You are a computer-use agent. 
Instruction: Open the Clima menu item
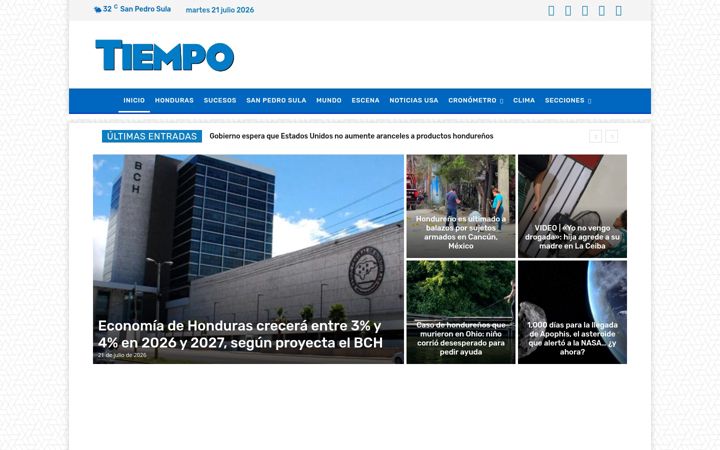click(x=524, y=101)
